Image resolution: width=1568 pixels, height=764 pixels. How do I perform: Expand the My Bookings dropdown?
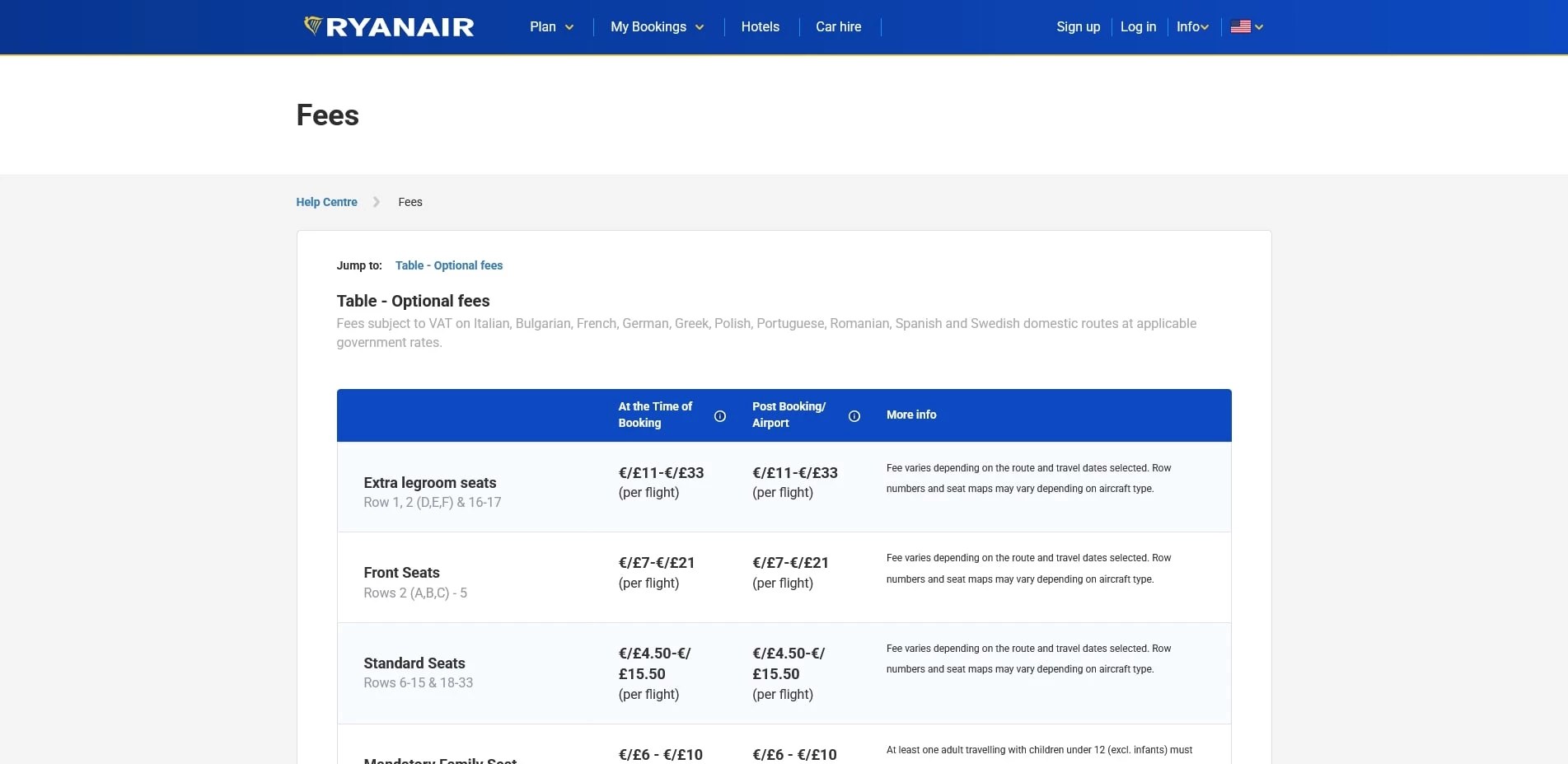tap(657, 26)
